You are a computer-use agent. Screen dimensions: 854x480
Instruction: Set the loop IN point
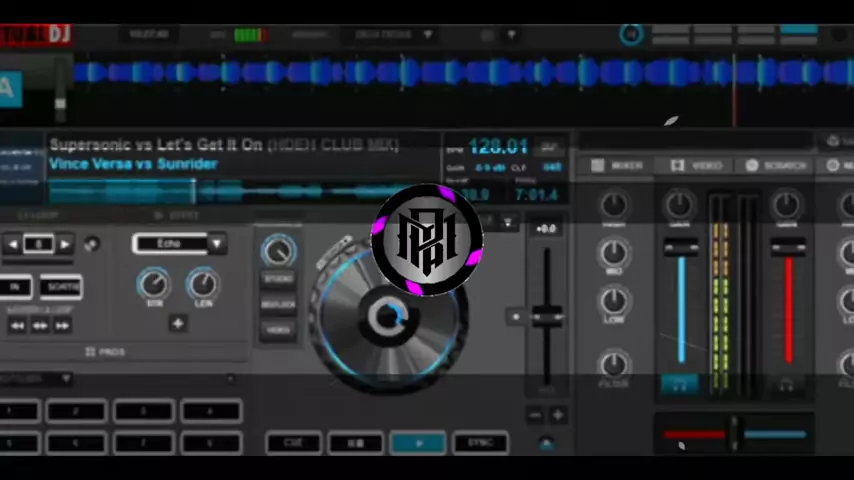click(15, 287)
